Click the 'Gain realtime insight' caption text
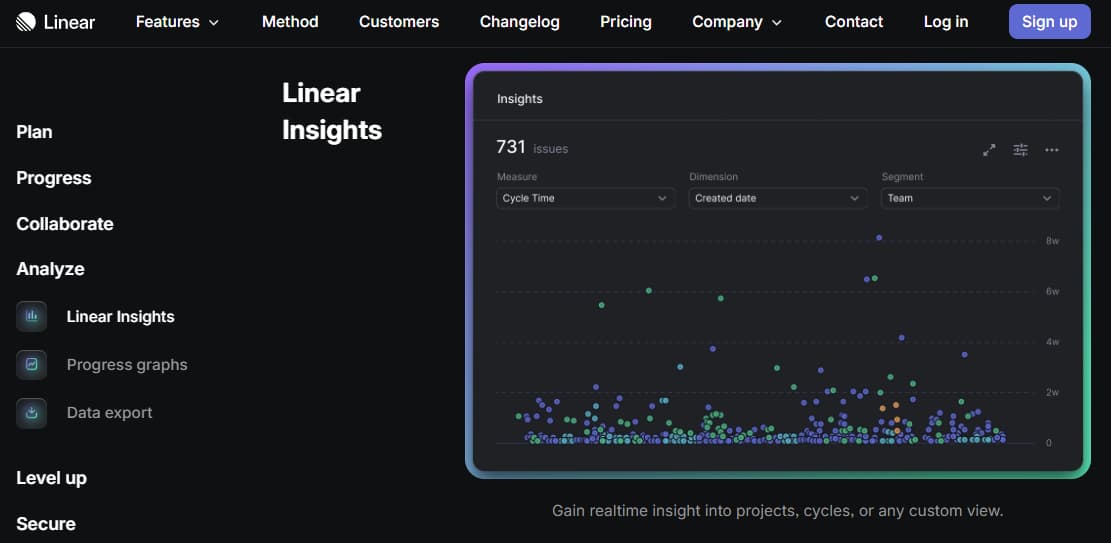 coord(777,510)
